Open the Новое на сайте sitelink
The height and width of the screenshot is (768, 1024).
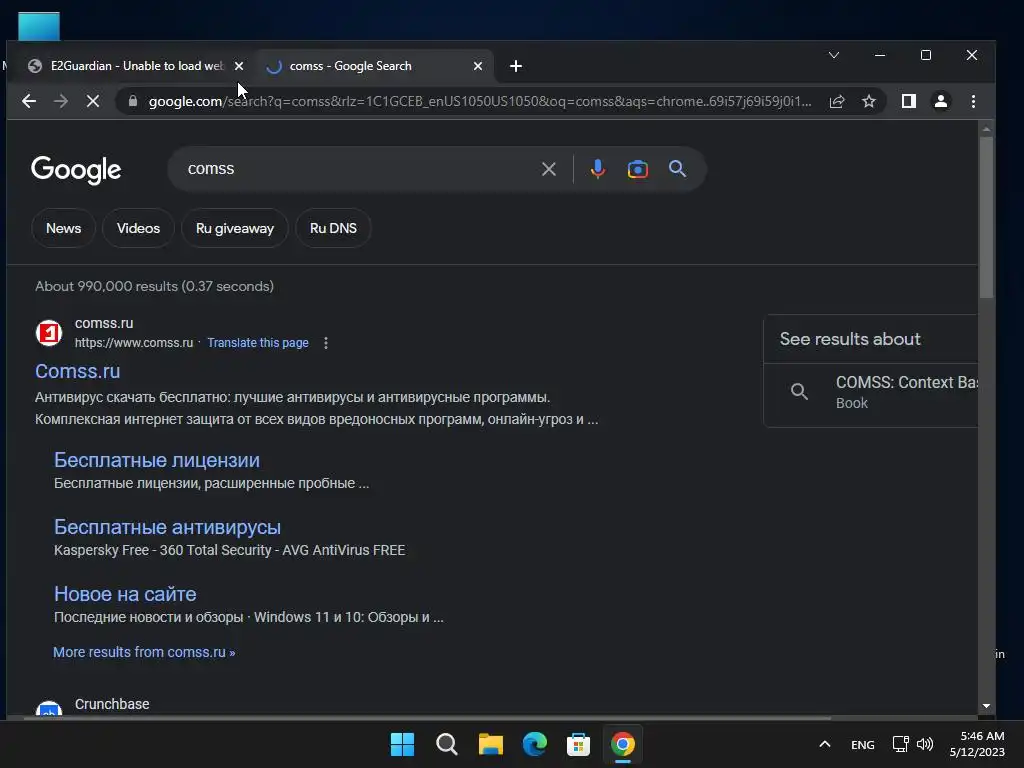[125, 594]
